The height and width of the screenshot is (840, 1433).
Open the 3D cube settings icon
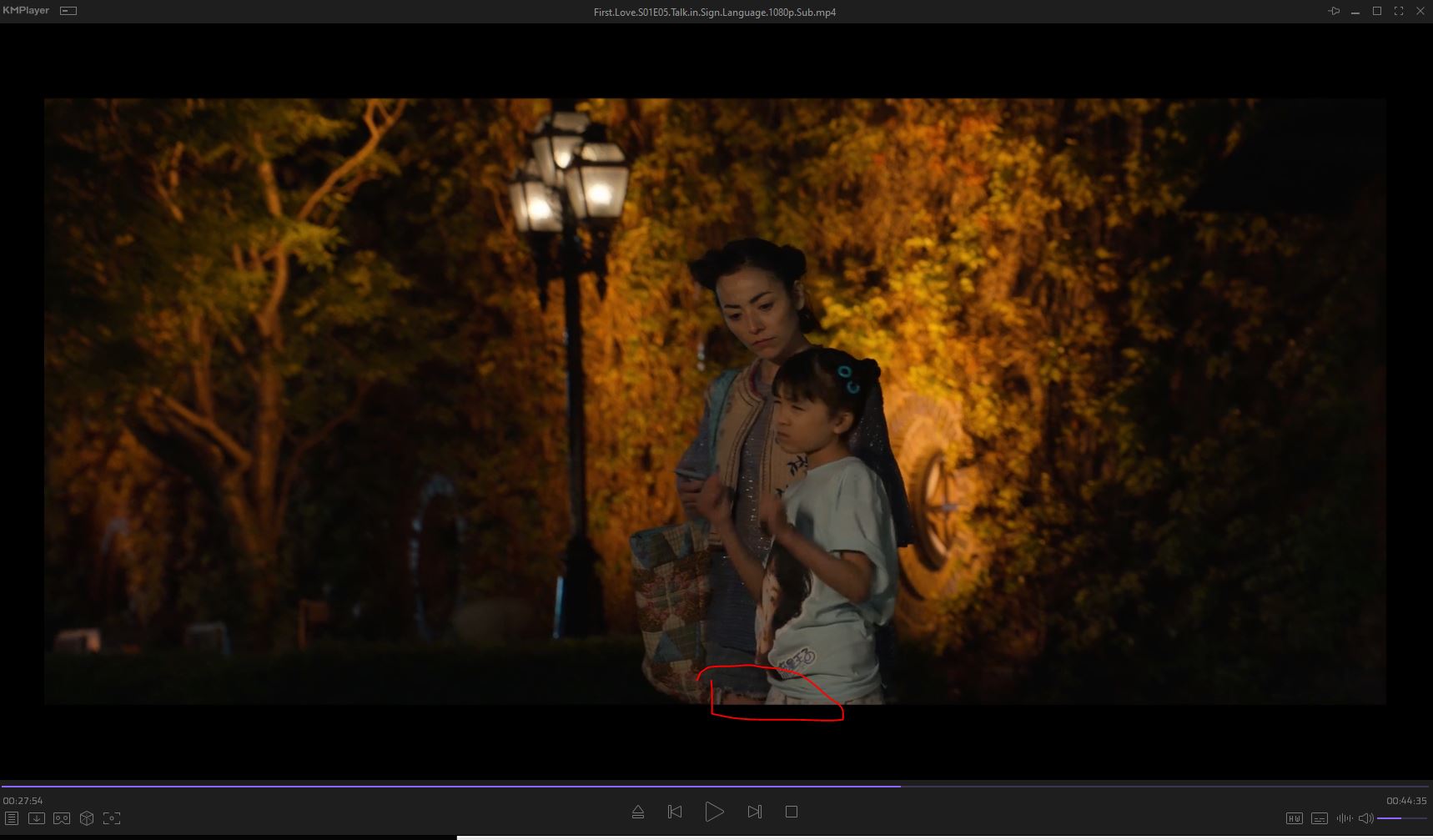[x=87, y=818]
